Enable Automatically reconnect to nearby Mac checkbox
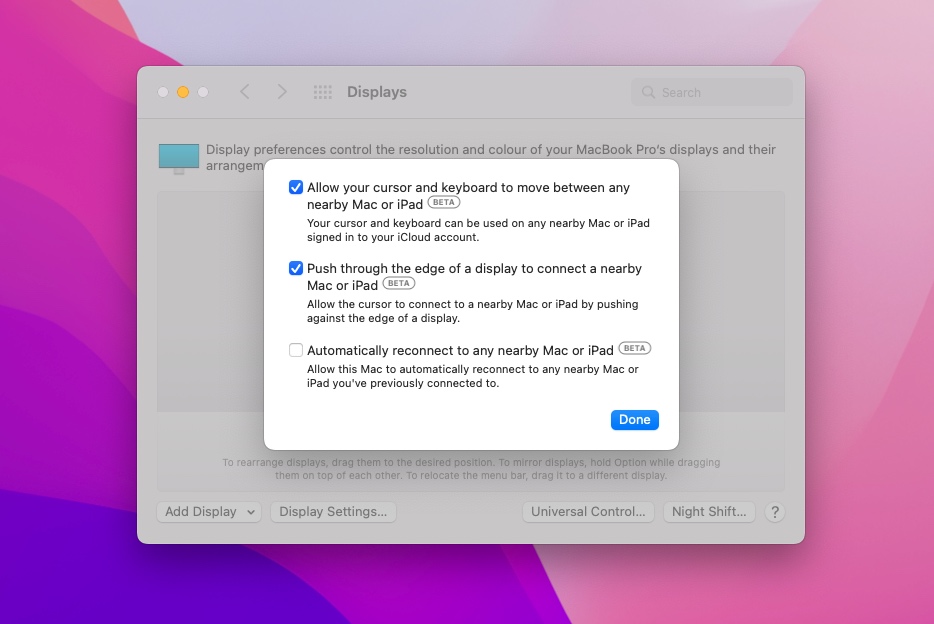Screen dimensions: 934x624 pos(295,350)
